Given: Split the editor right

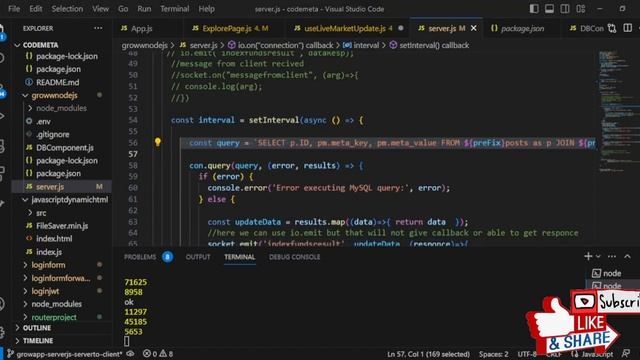Looking at the screenshot, I should point(628,28).
